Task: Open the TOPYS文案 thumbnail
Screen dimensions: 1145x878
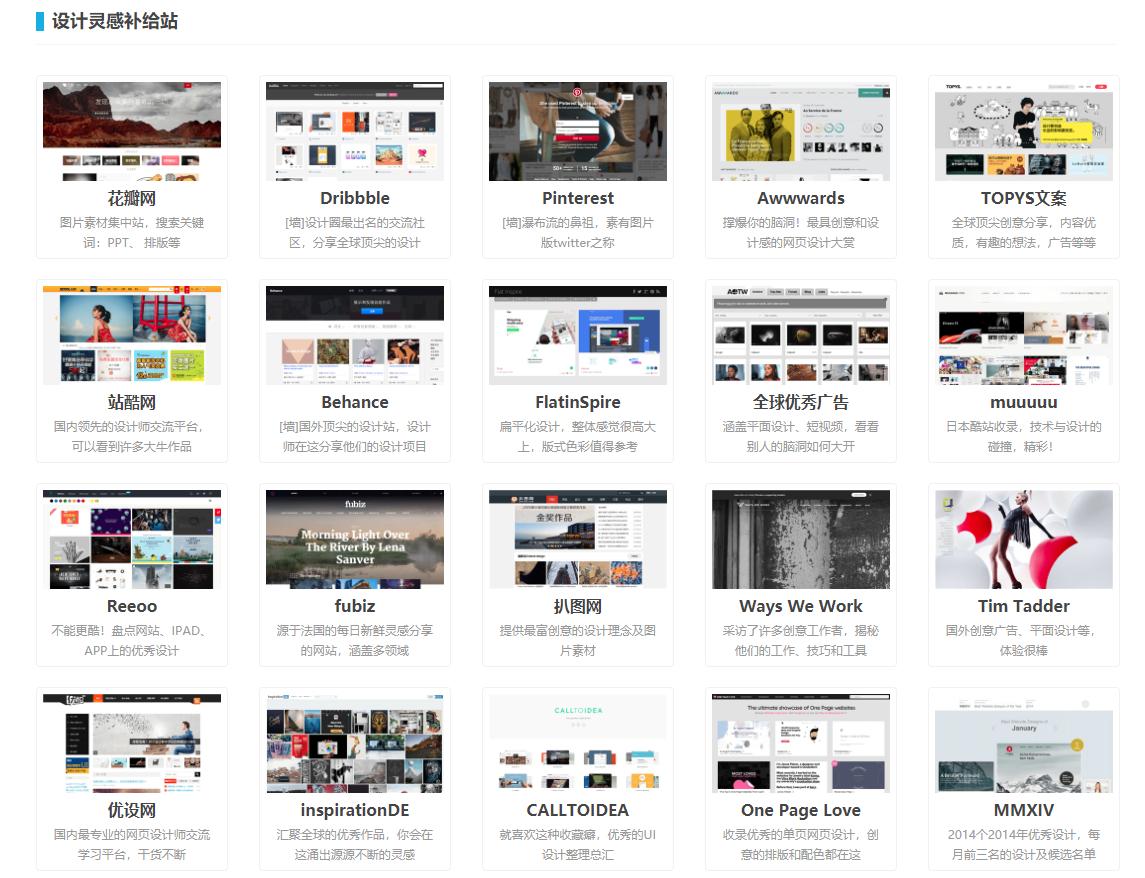Action: tap(1024, 131)
